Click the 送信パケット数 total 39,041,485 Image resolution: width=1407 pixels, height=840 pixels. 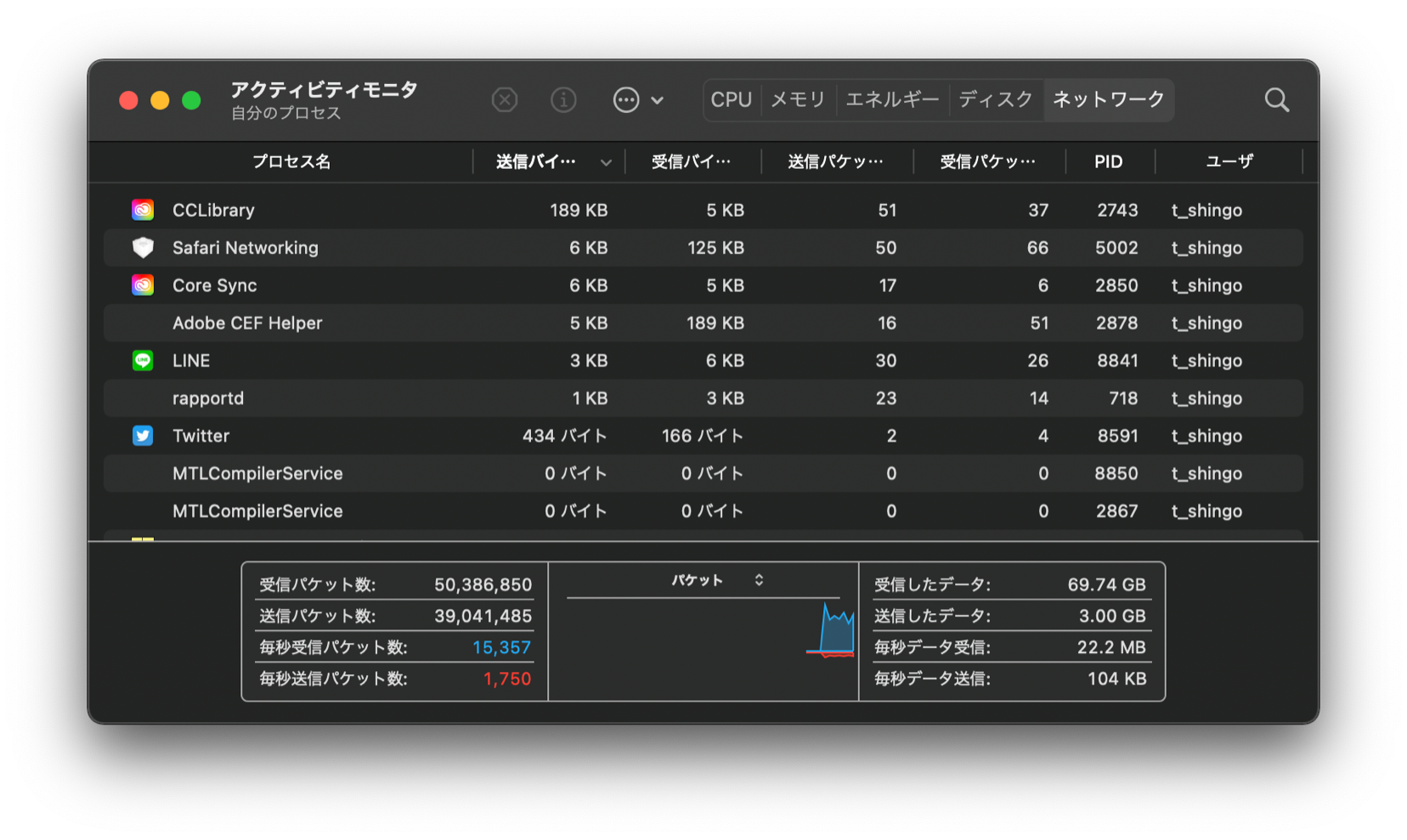pyautogui.click(x=483, y=616)
